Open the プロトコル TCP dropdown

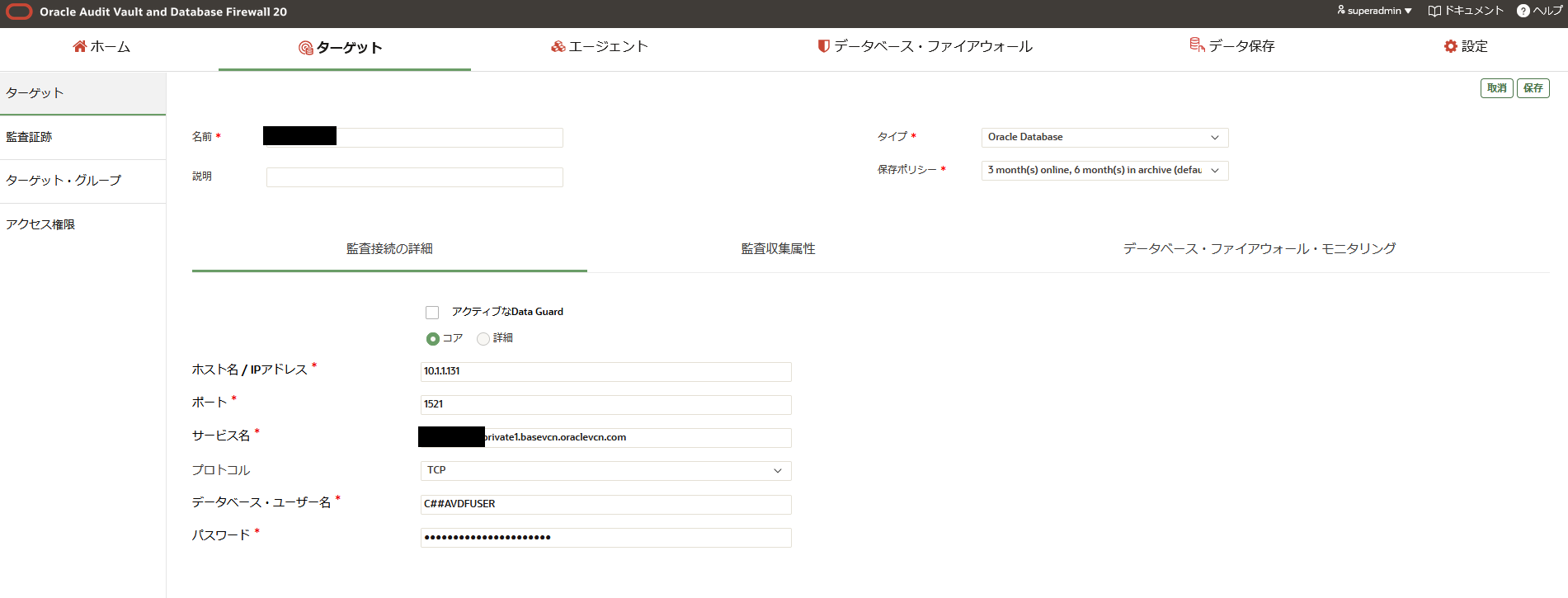tap(605, 471)
